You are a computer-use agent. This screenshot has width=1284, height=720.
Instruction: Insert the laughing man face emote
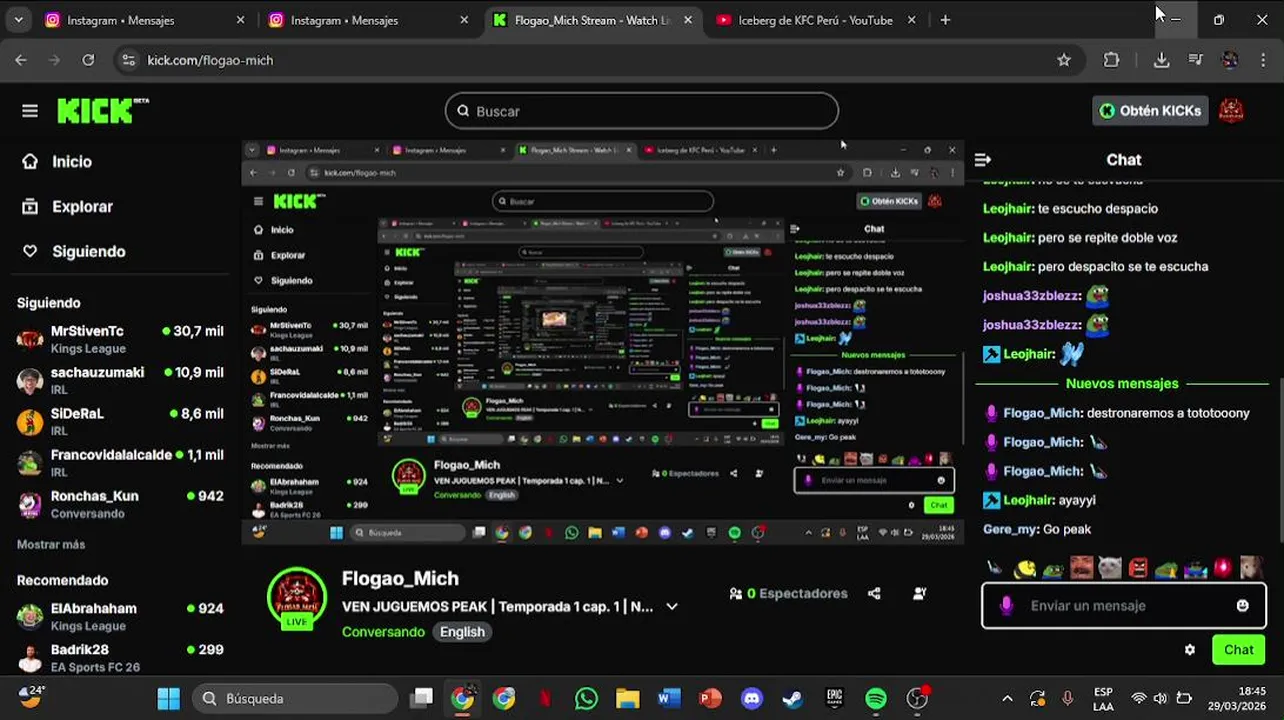tap(1081, 569)
